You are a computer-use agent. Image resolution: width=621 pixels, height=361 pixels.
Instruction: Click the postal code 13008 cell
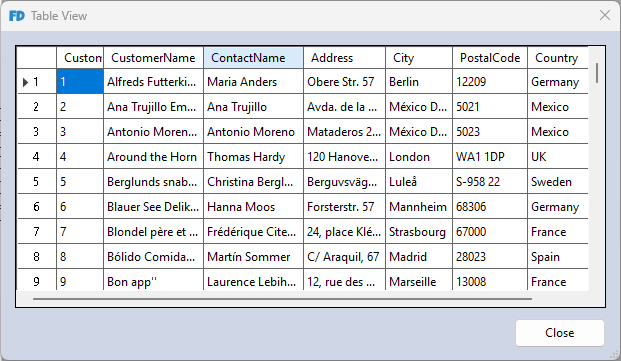pyautogui.click(x=490, y=281)
